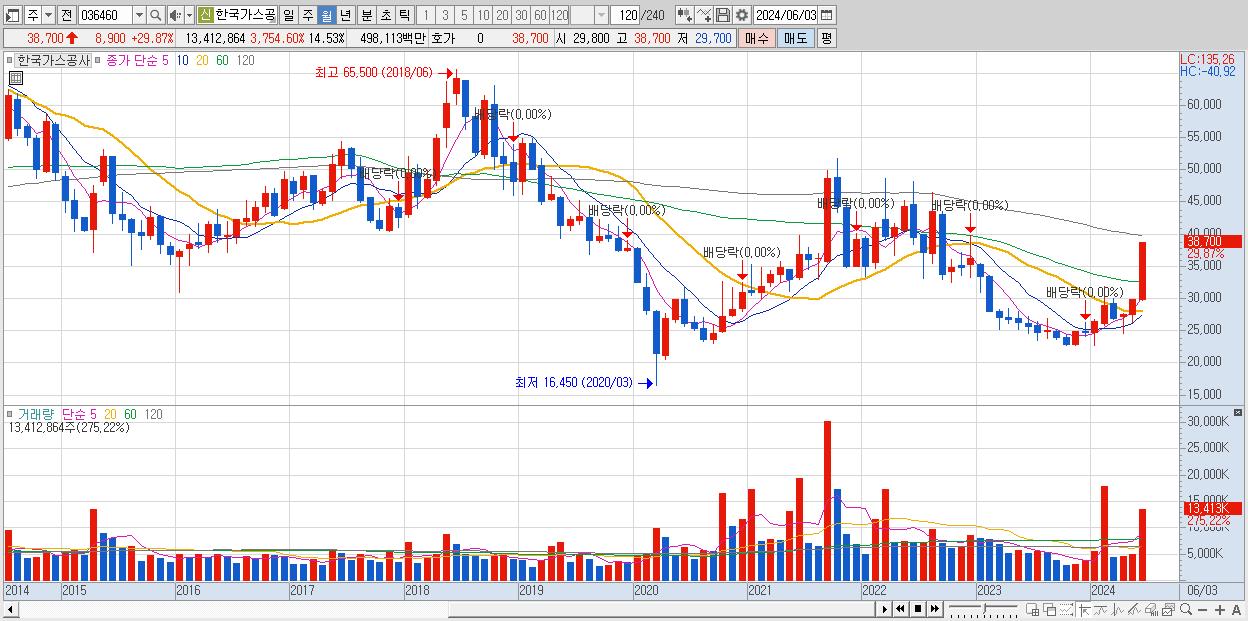Save chart with the floppy disk icon

point(722,15)
